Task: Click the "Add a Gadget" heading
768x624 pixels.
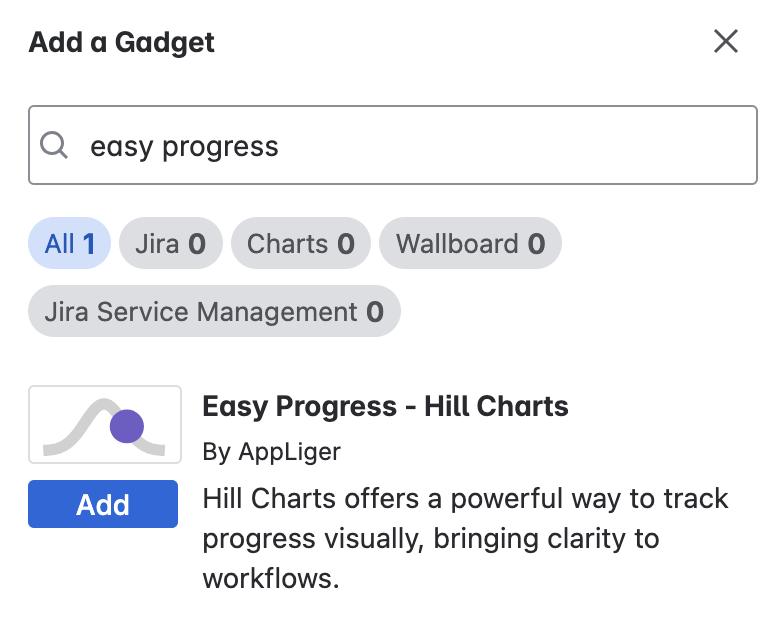Action: (122, 42)
